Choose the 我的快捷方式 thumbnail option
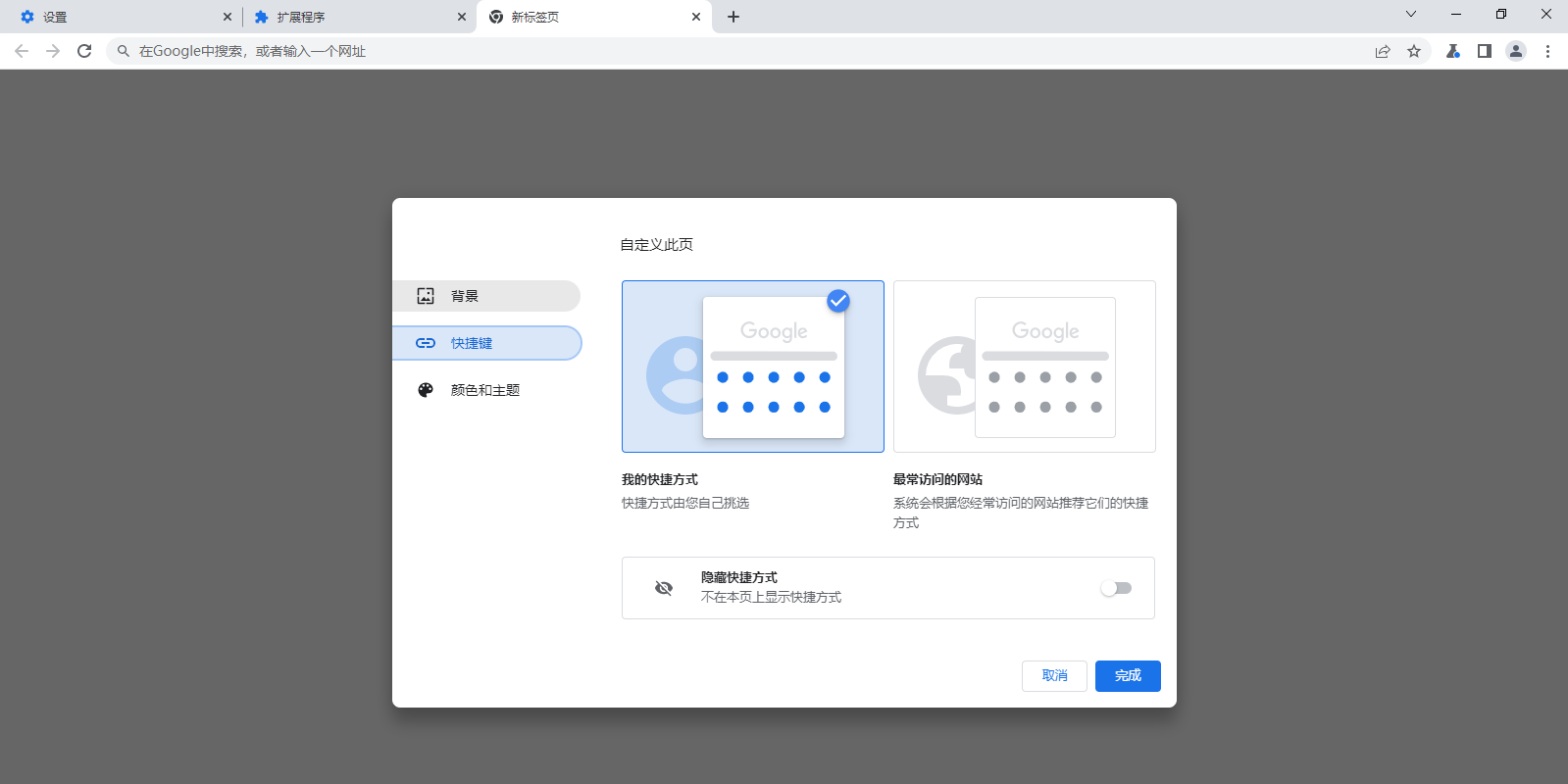Image resolution: width=1568 pixels, height=784 pixels. click(x=753, y=367)
